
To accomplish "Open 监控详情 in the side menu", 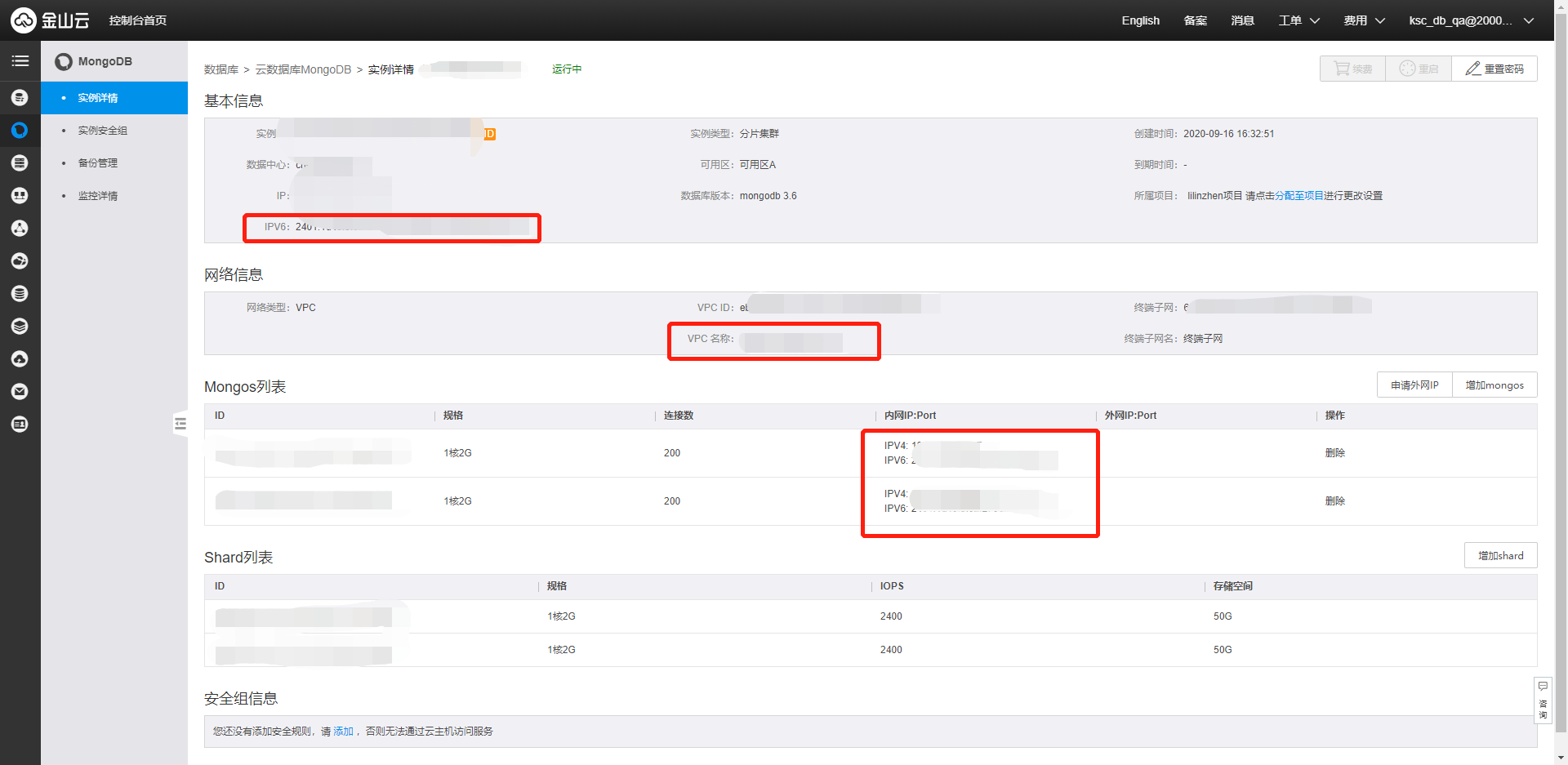I will [98, 196].
